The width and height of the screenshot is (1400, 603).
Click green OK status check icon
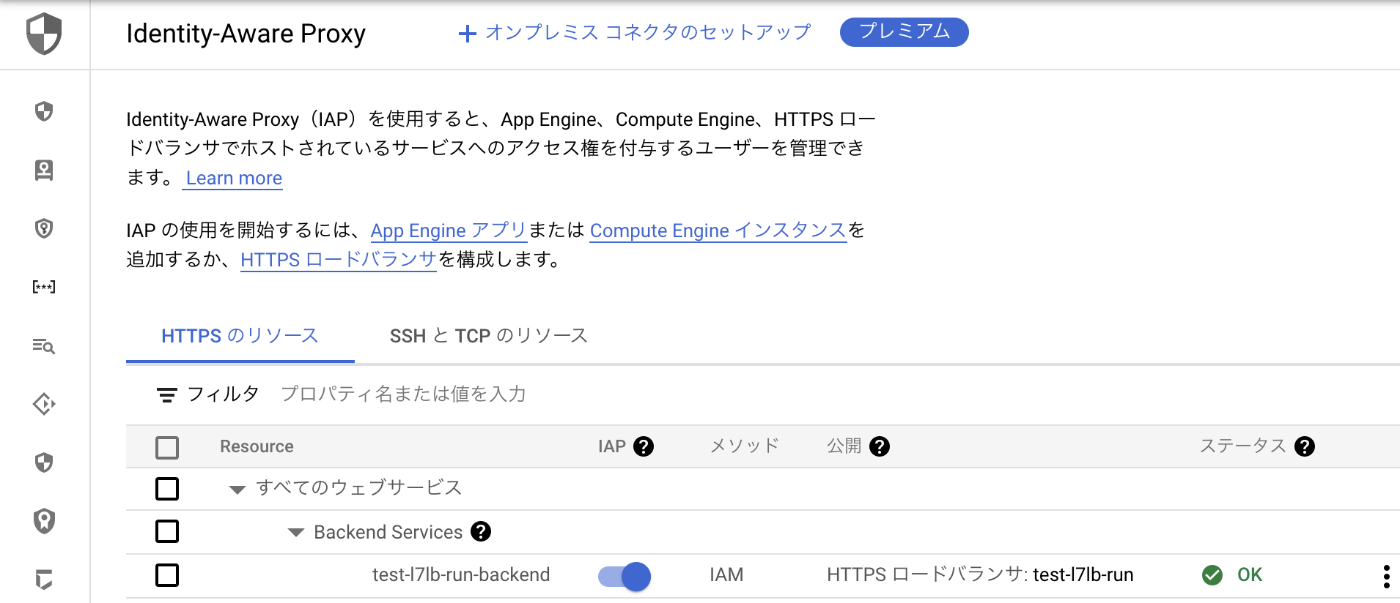(x=1212, y=575)
